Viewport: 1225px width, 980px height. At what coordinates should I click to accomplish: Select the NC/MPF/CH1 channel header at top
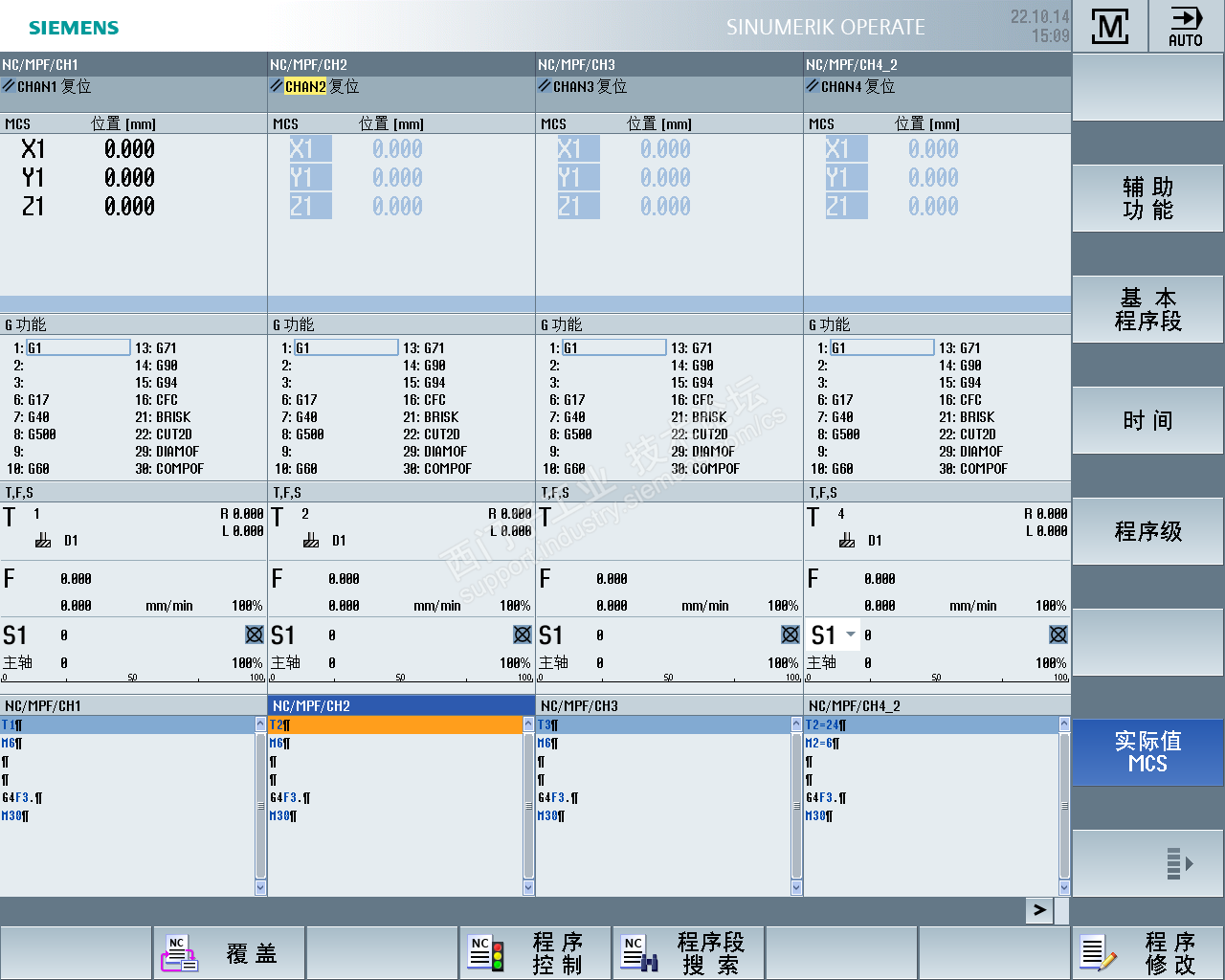133,64
